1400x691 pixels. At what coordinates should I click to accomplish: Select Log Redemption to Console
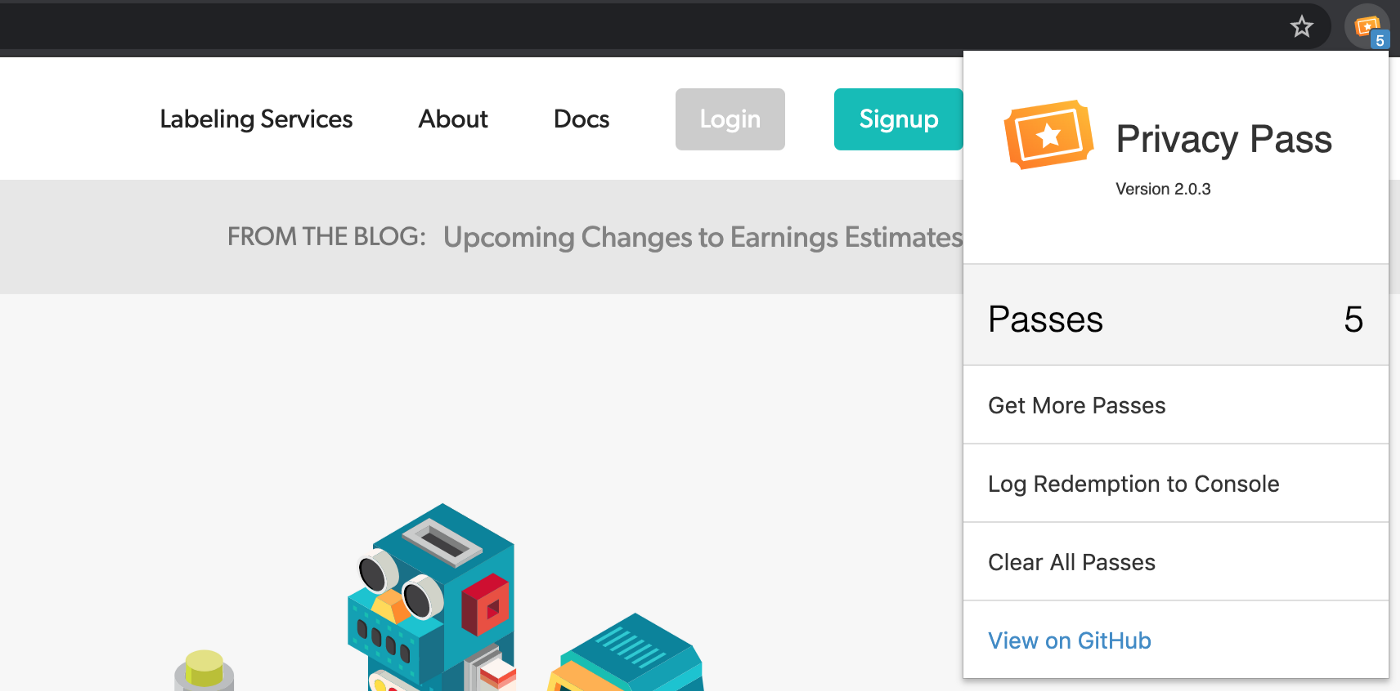[1133, 483]
